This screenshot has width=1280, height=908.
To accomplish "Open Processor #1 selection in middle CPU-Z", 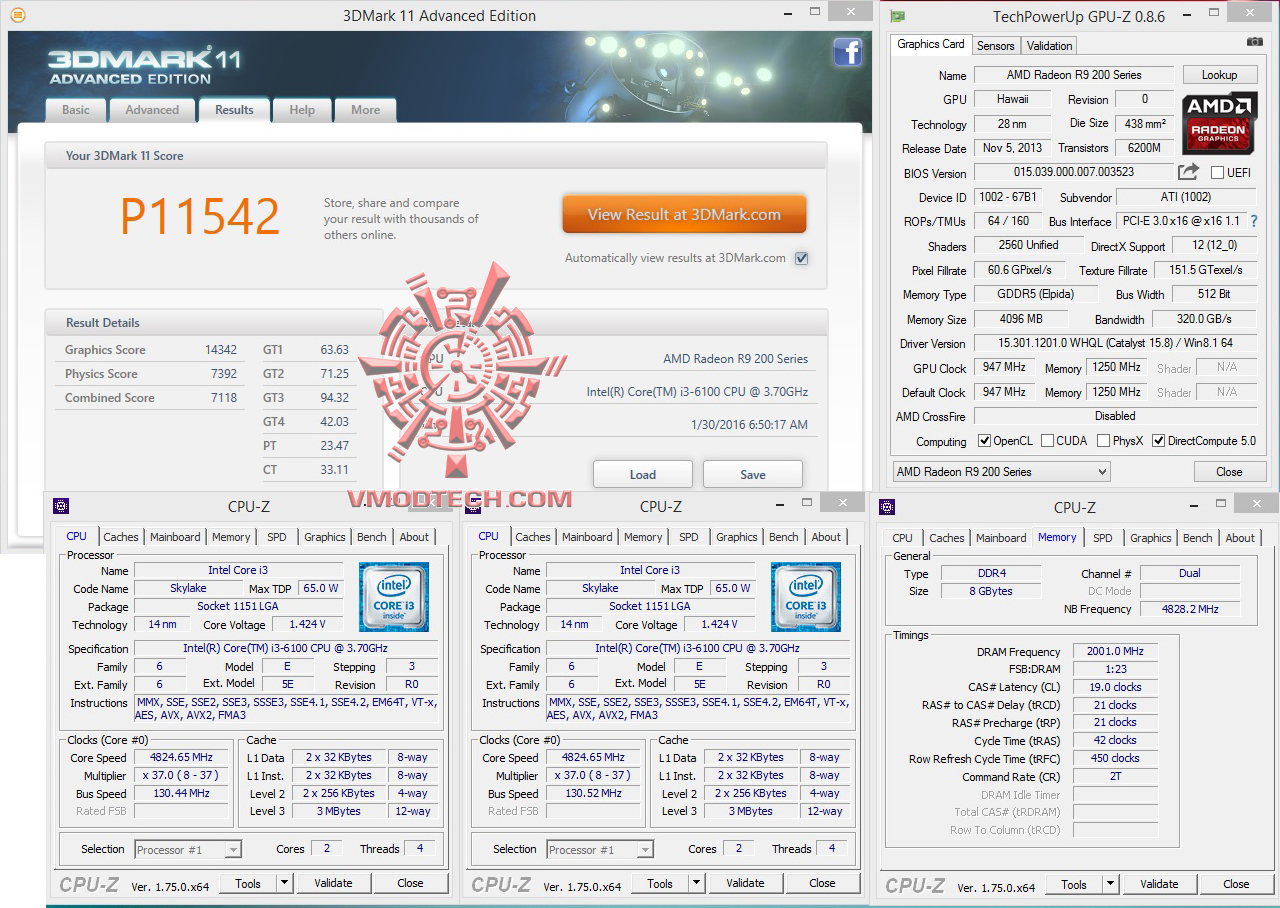I will [x=600, y=850].
